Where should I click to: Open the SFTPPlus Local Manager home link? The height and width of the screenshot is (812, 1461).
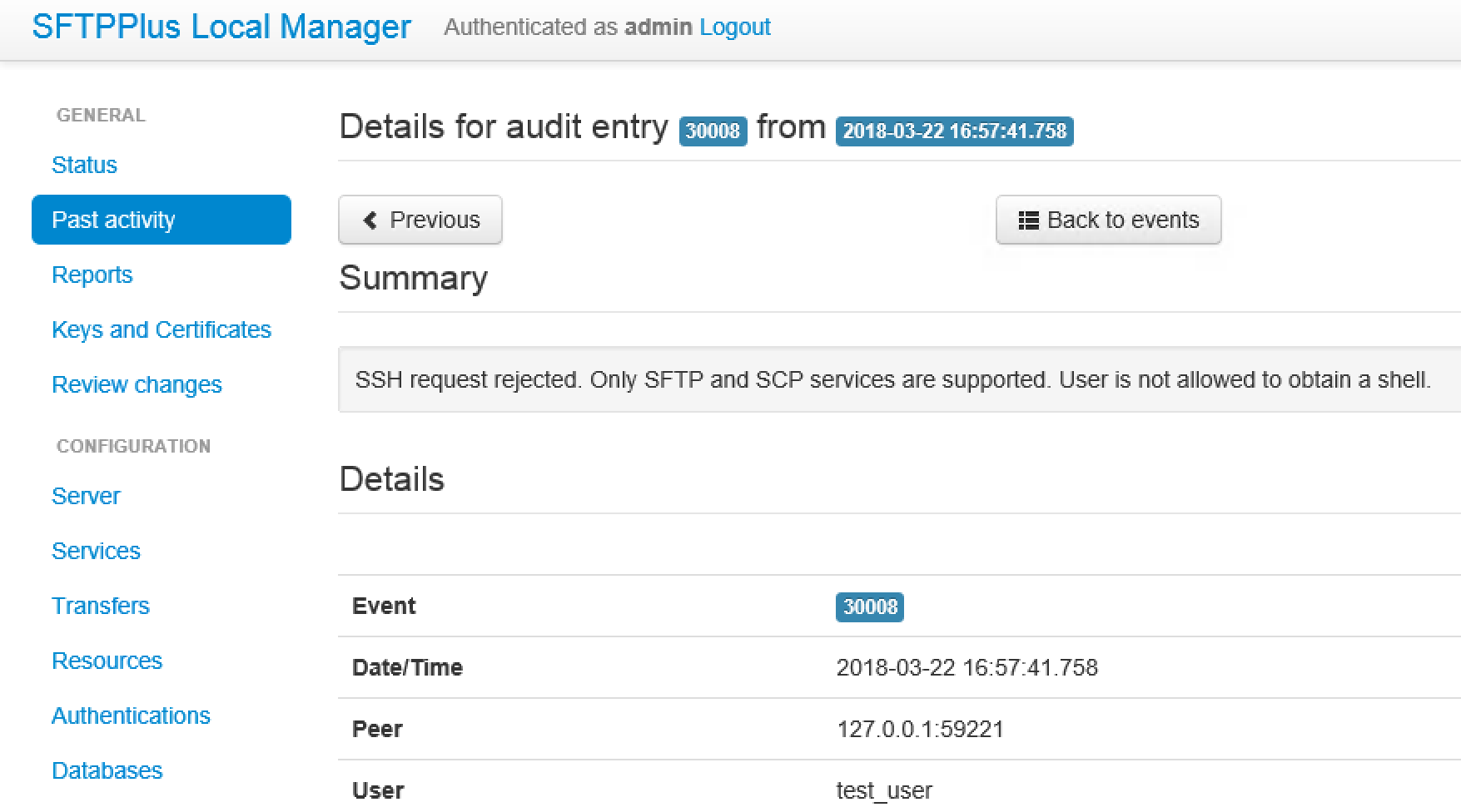click(221, 27)
